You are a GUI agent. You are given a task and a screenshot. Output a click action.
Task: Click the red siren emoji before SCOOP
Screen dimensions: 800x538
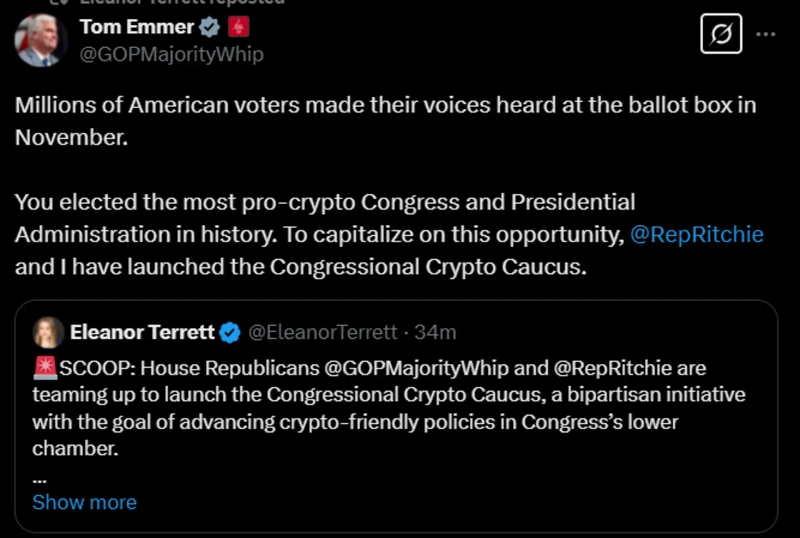click(x=45, y=366)
